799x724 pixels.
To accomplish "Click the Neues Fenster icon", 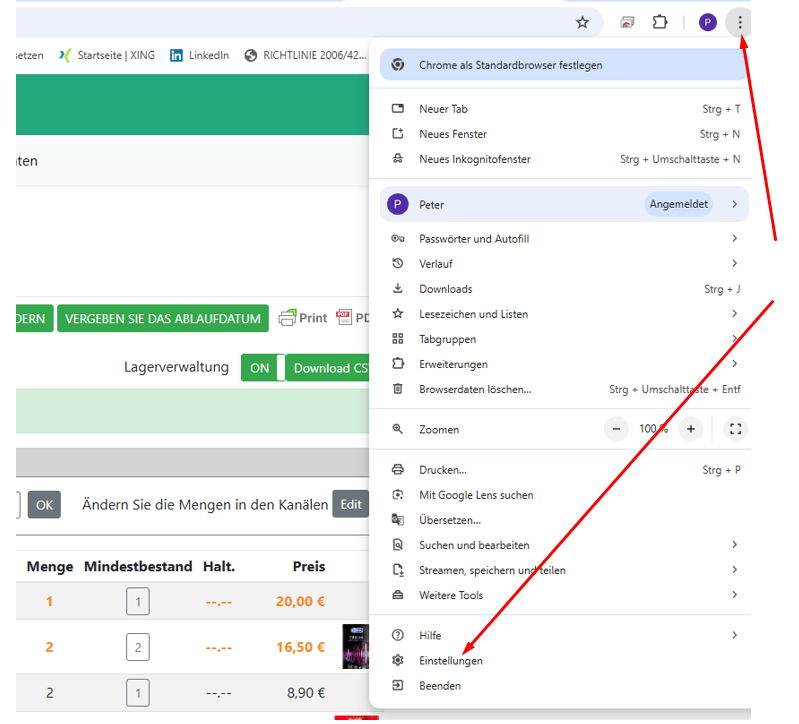I will click(x=397, y=133).
